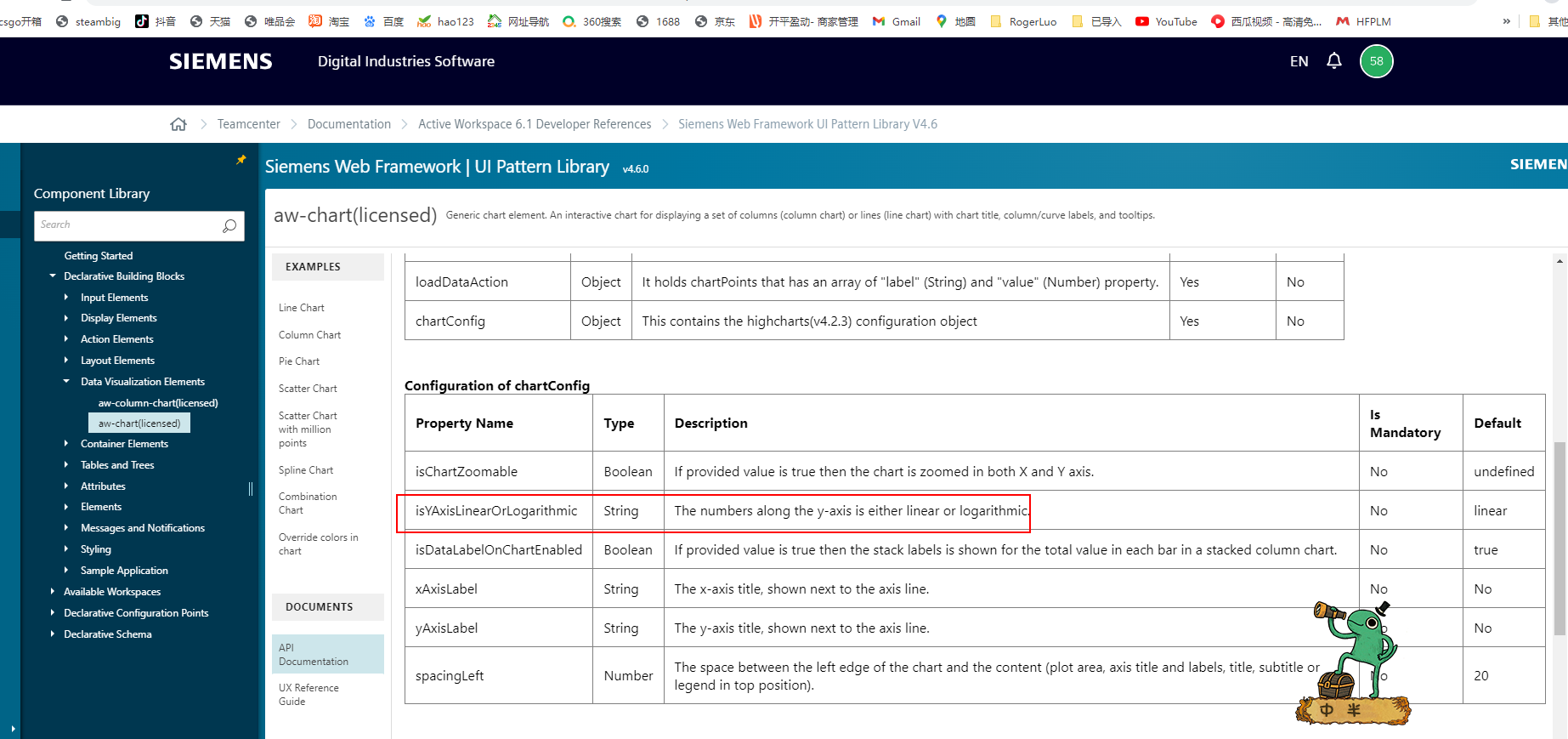Open the API Documentation item
This screenshot has height=739, width=1568.
(328, 654)
